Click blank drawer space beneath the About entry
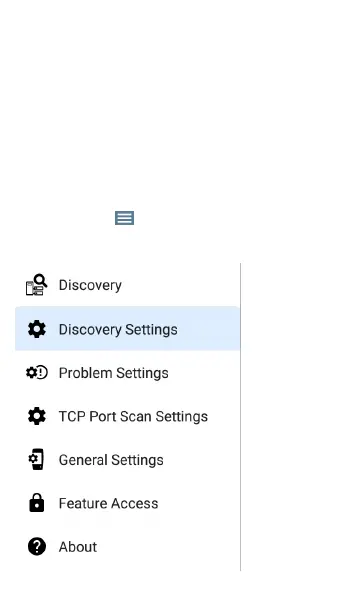Screen dimensions: 360x612 (127, 589)
